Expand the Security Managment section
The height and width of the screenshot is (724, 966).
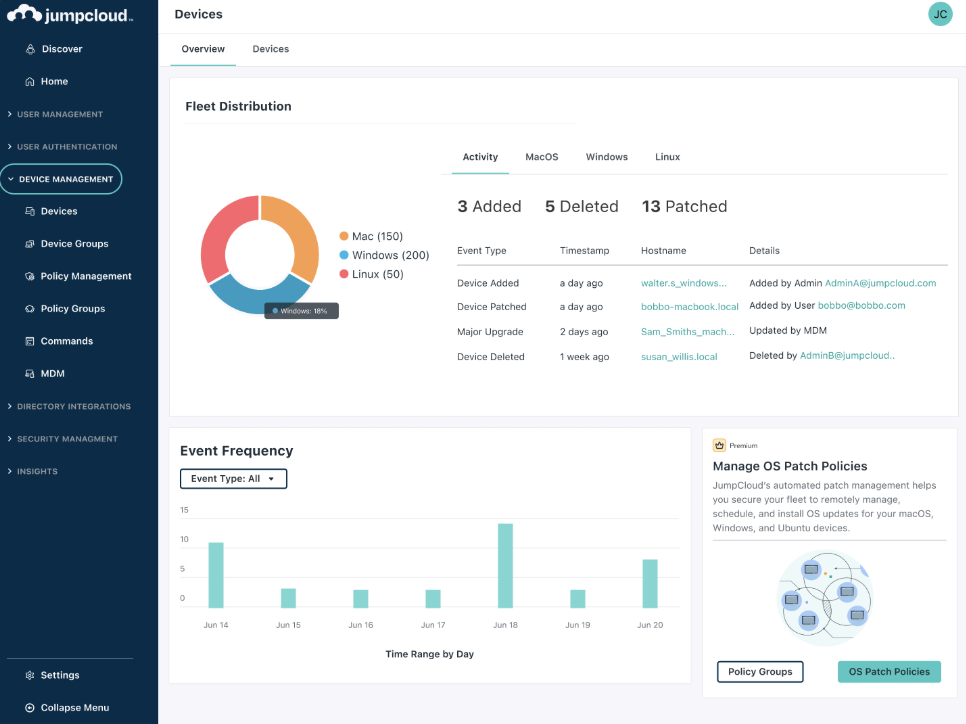point(62,439)
